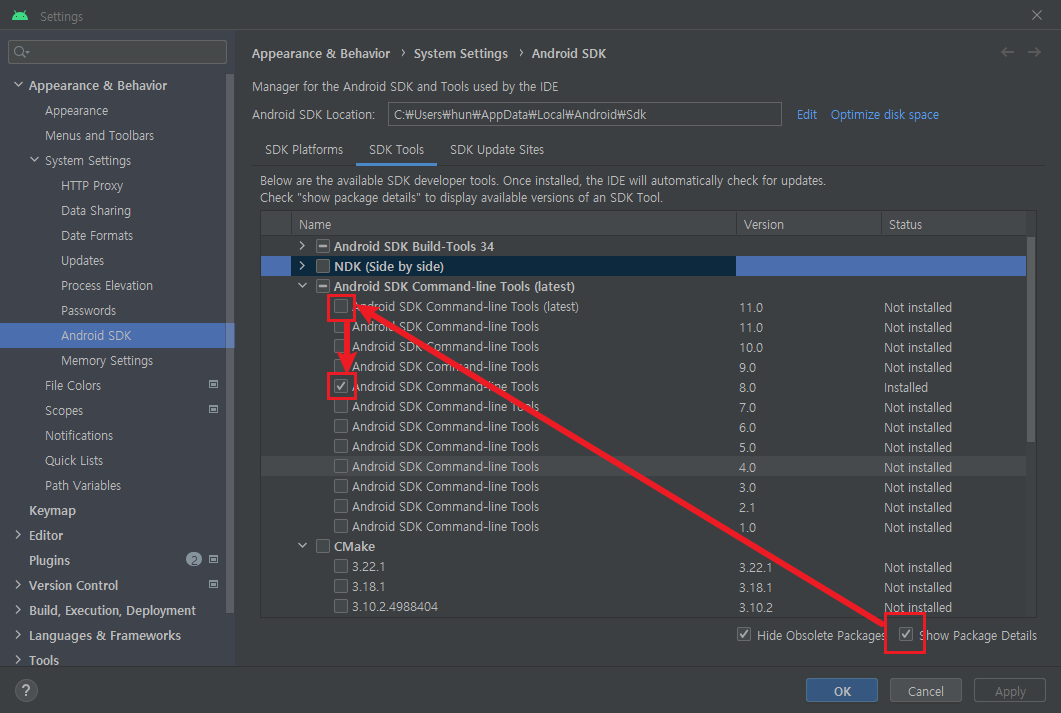Click the project-level icon beside Scopes
The height and width of the screenshot is (713, 1061).
pos(213,410)
